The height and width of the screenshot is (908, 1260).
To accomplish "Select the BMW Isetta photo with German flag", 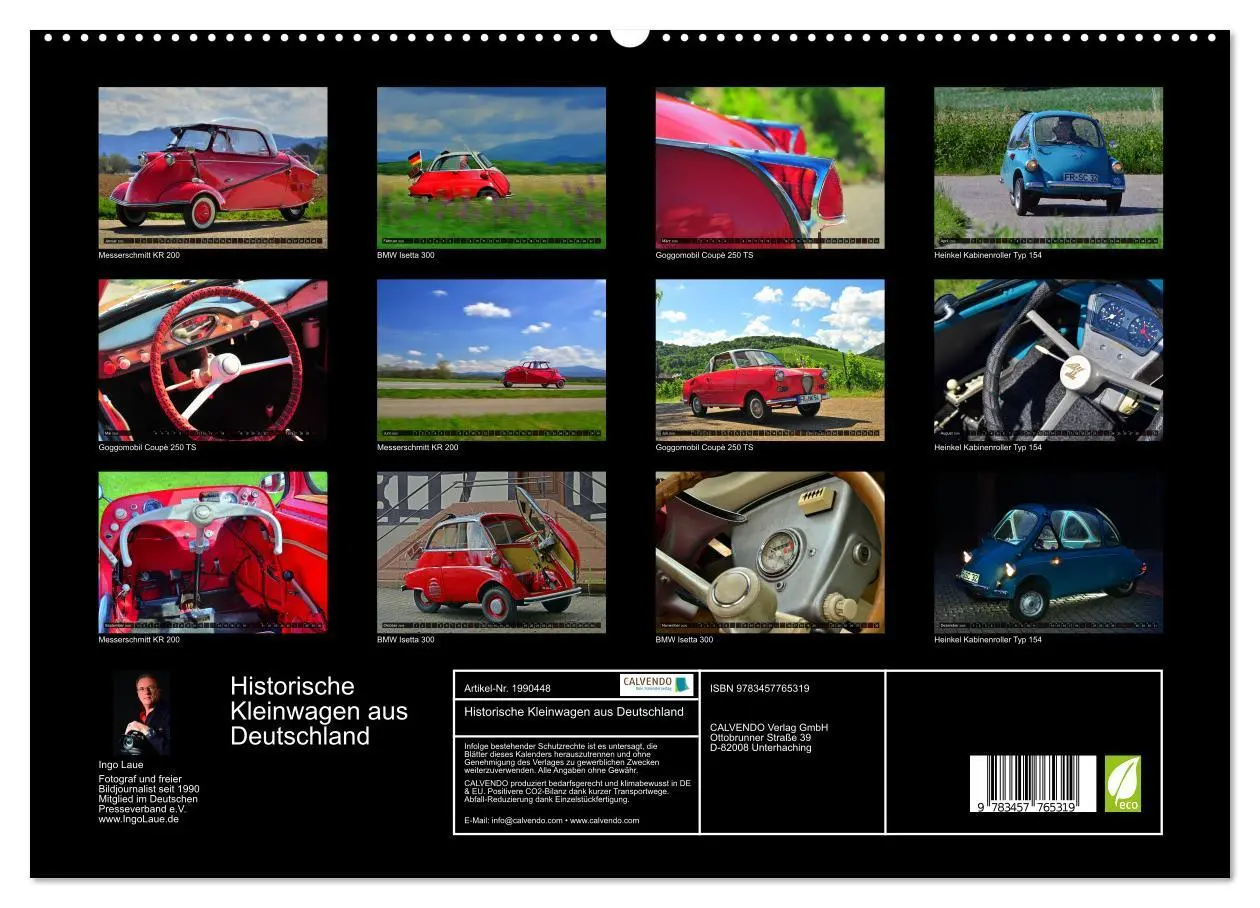I will point(491,167).
